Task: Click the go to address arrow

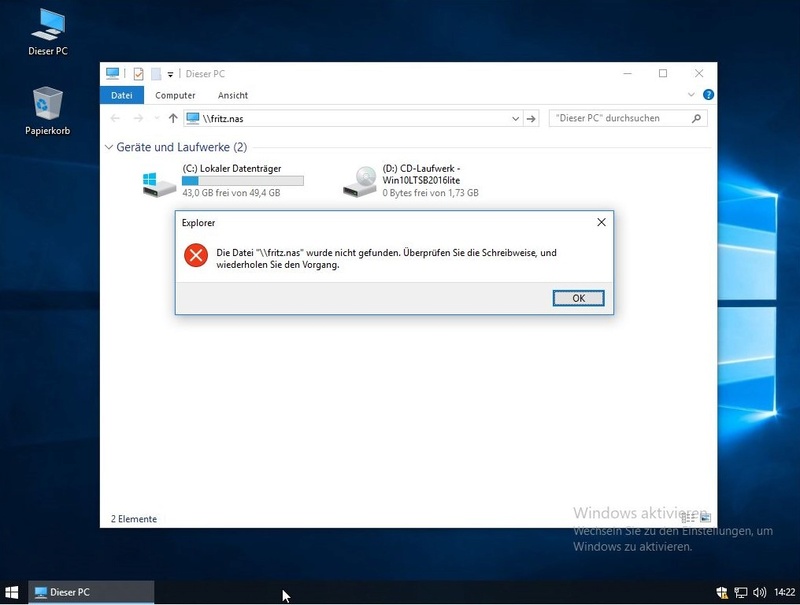Action: pyautogui.click(x=531, y=118)
